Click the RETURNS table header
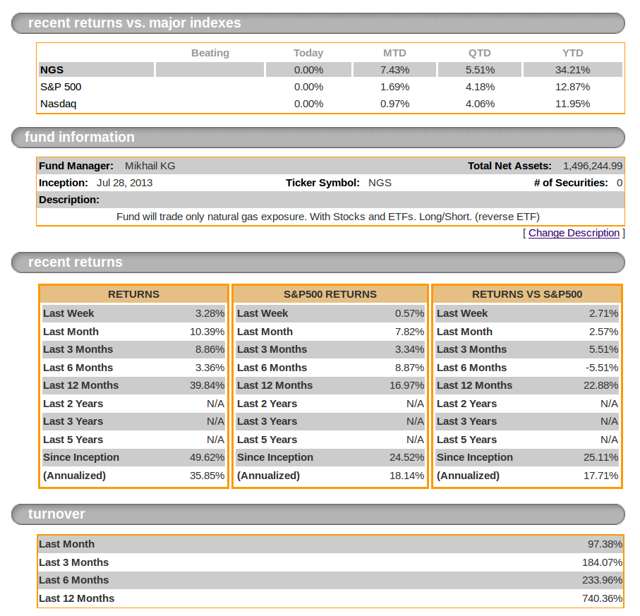640x616 pixels. [133, 294]
